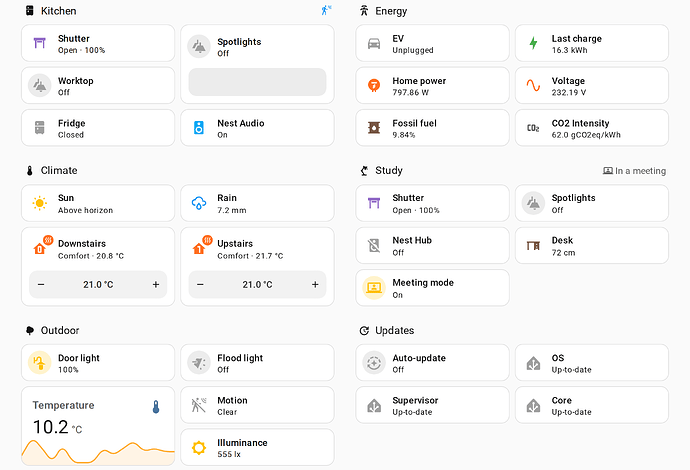This screenshot has width=690, height=470.
Task: Toggle the Auto-update icon
Action: coord(374,363)
